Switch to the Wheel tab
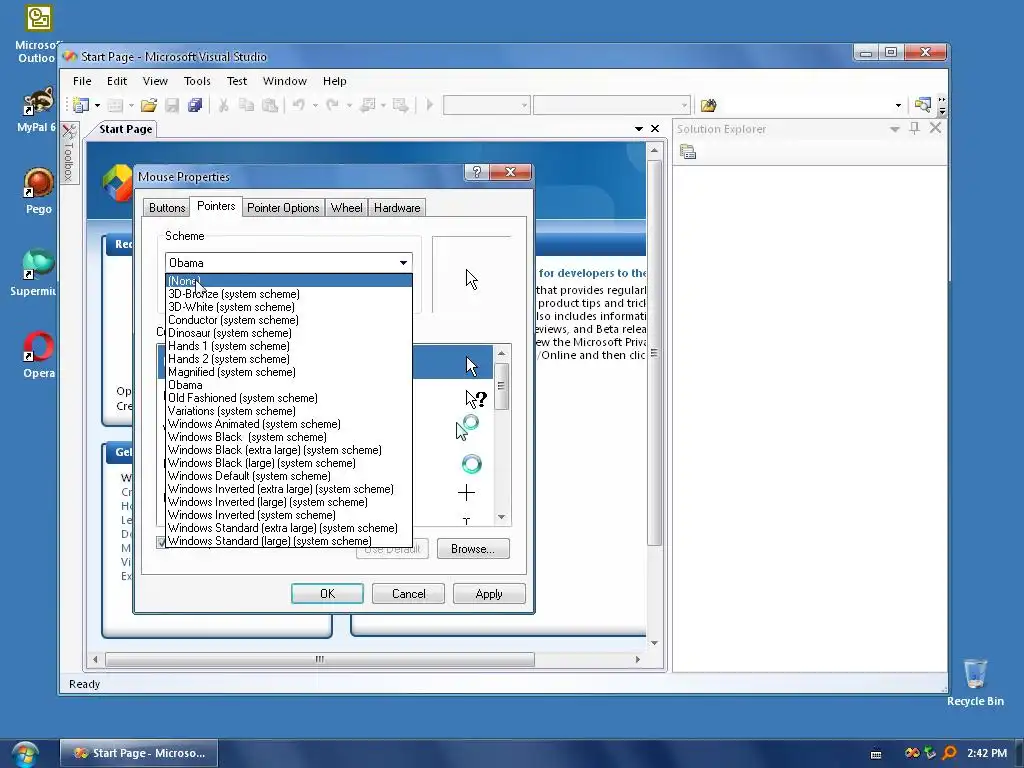The height and width of the screenshot is (768, 1024). [x=346, y=208]
